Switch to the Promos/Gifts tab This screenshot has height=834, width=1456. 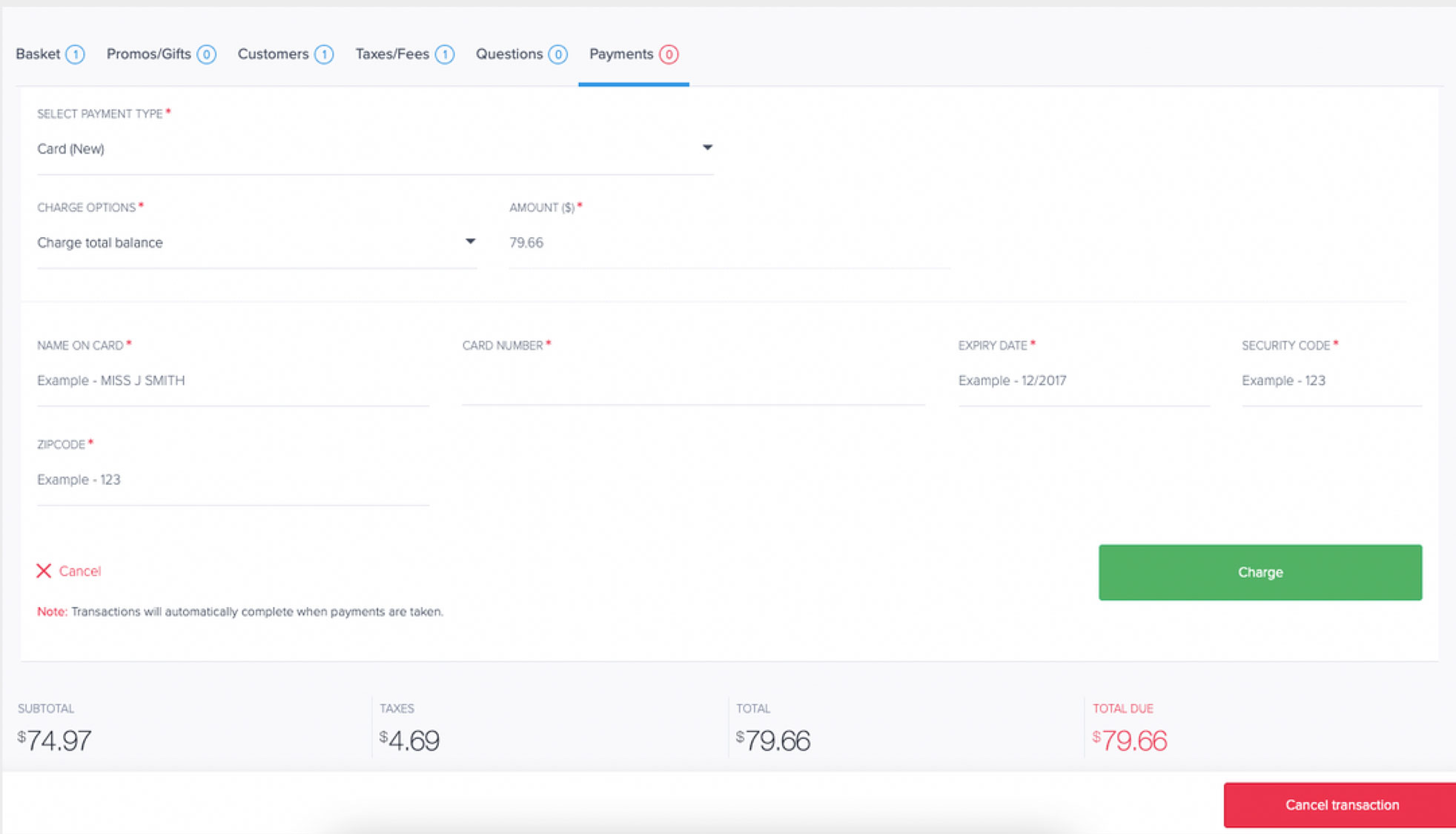tap(161, 54)
